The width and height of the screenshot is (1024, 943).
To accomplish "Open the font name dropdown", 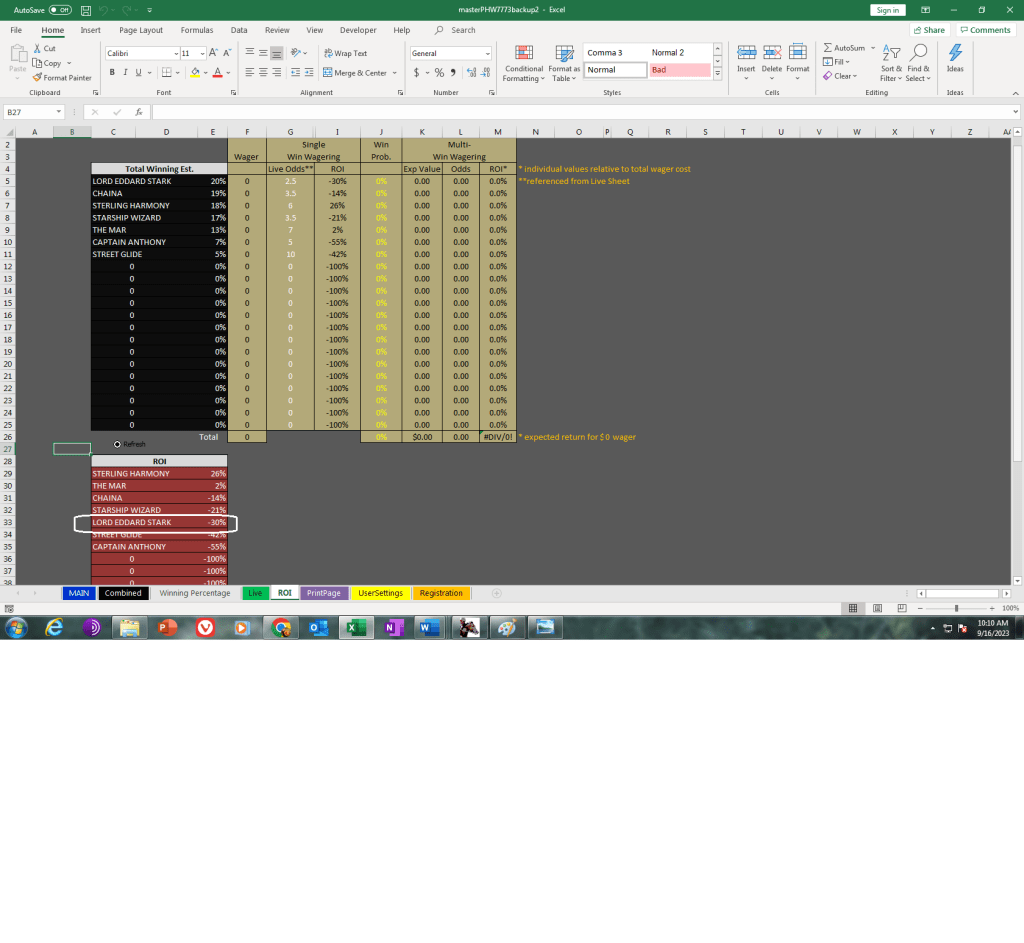I will pos(175,53).
